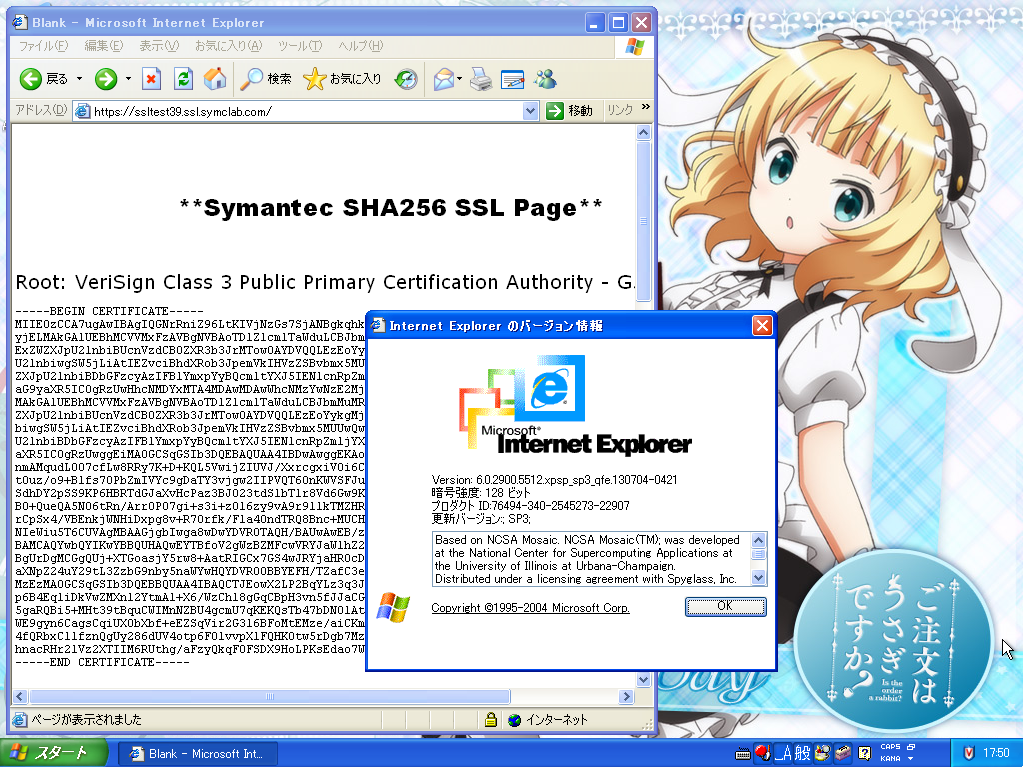Screen dimensions: 1024x767
Task: Click the Mail envelope icon
Action: (443, 80)
